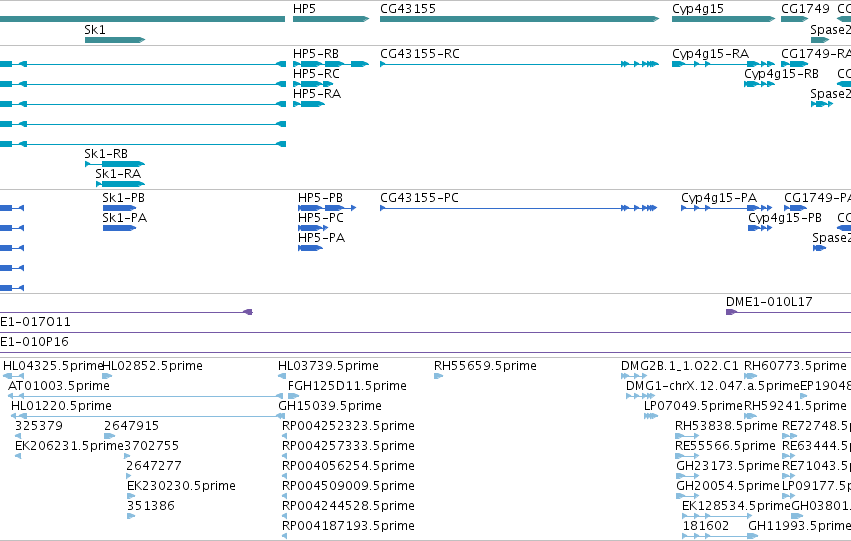The height and width of the screenshot is (541, 851).
Task: Click GH11993.5prime EST label
Action: pyautogui.click(x=799, y=526)
